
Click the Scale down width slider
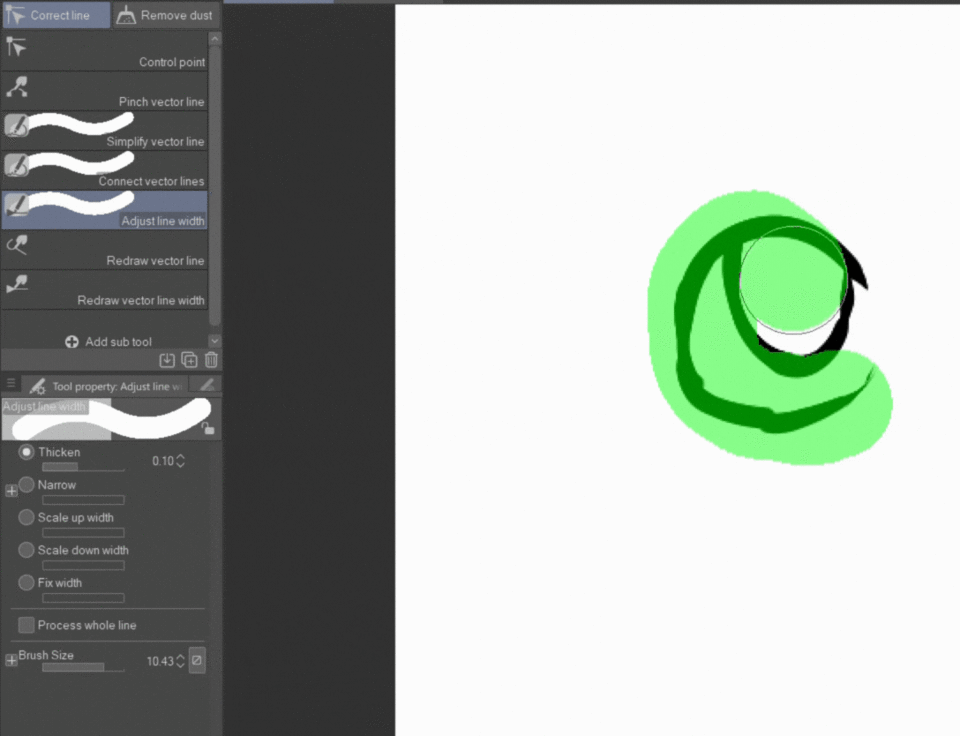click(83, 565)
